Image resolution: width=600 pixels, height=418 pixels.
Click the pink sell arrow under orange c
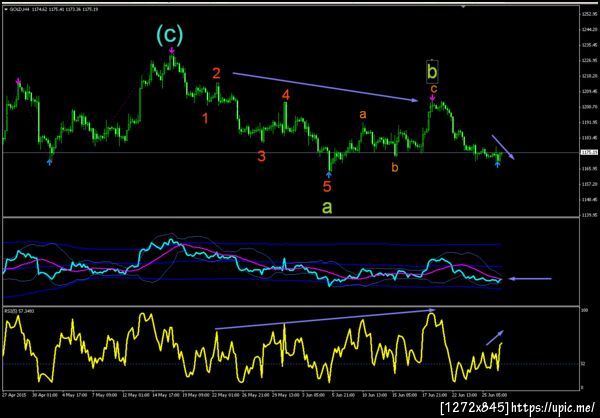(432, 98)
